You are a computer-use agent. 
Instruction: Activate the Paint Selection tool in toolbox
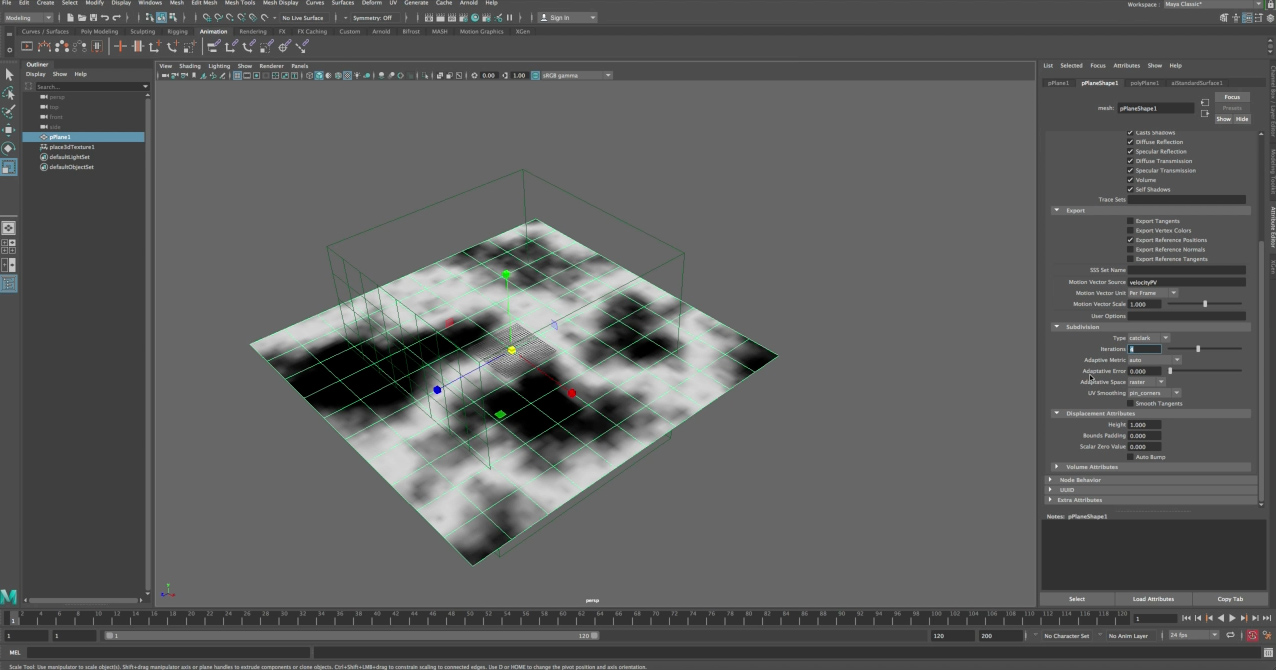(9, 111)
